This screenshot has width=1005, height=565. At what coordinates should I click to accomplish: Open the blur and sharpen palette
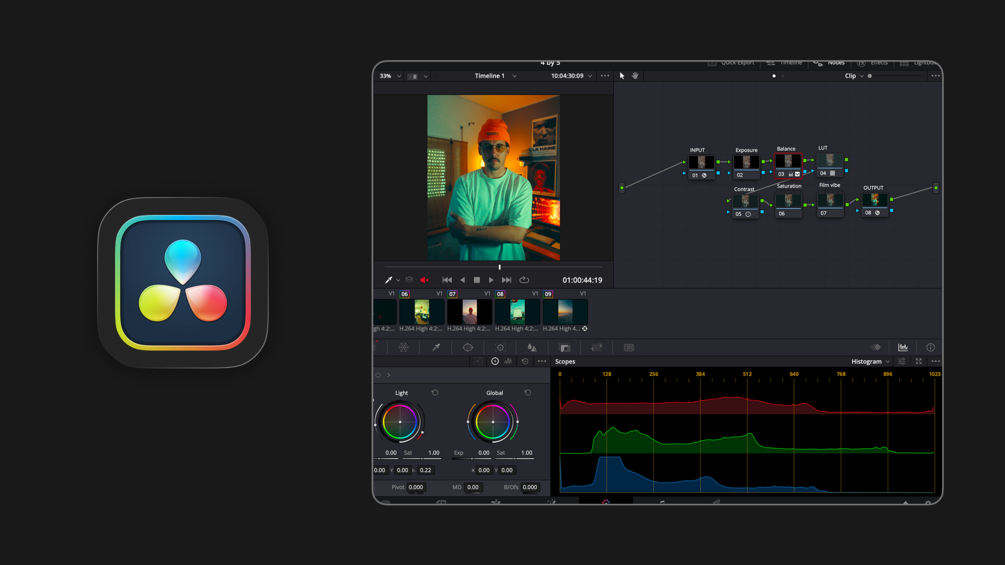tap(532, 347)
